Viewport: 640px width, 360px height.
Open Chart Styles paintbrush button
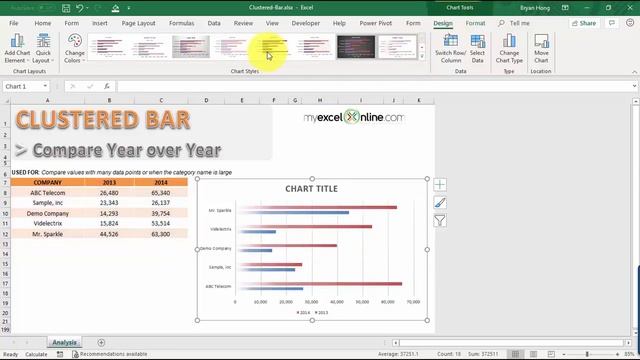440,202
